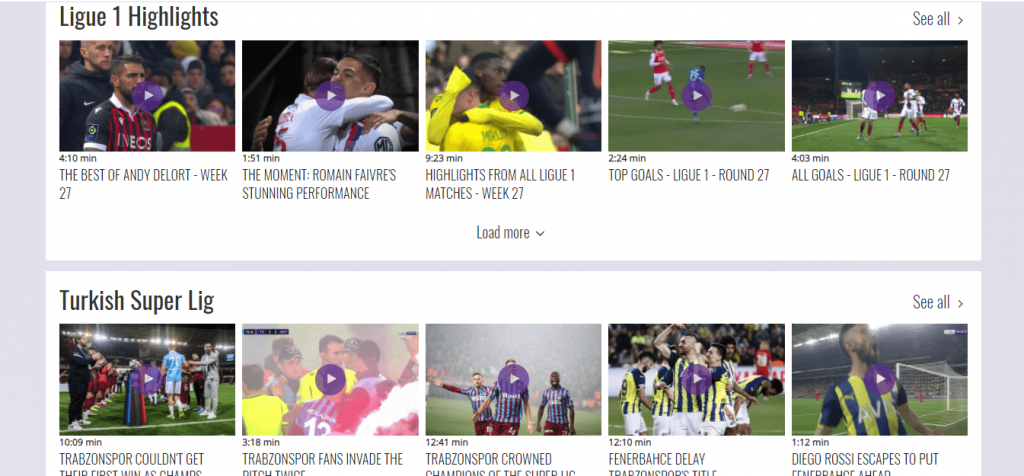The width and height of the screenshot is (1024, 476).
Task: Play Fenerbahce delay Trabzonspor's title video
Action: pos(697,379)
